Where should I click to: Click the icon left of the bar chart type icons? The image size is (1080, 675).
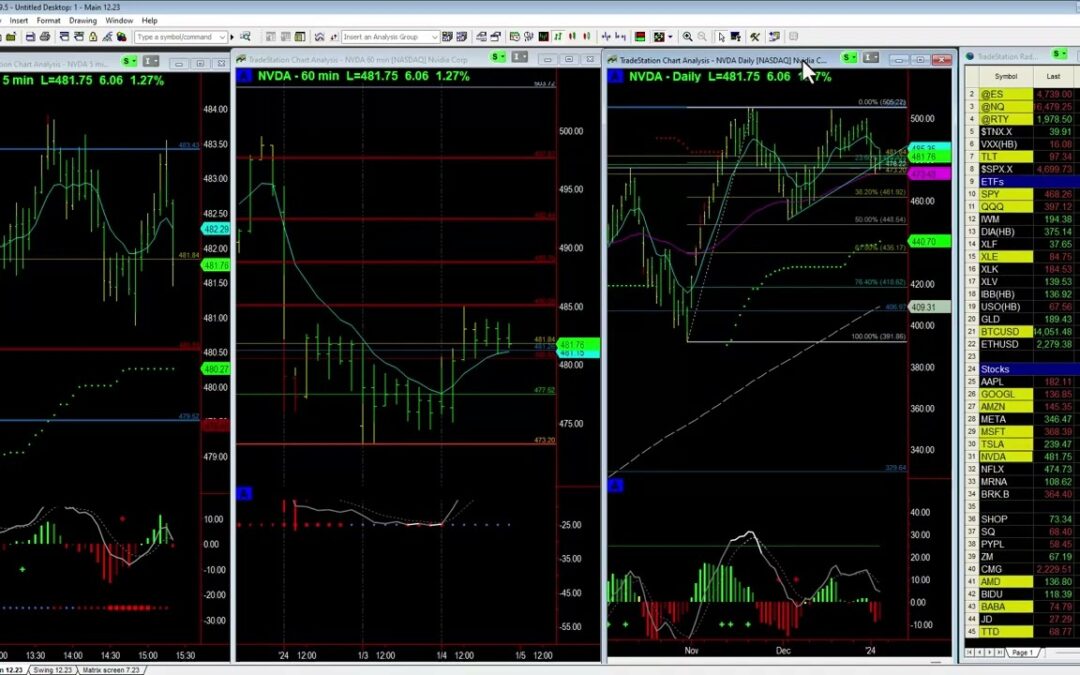(x=529, y=37)
